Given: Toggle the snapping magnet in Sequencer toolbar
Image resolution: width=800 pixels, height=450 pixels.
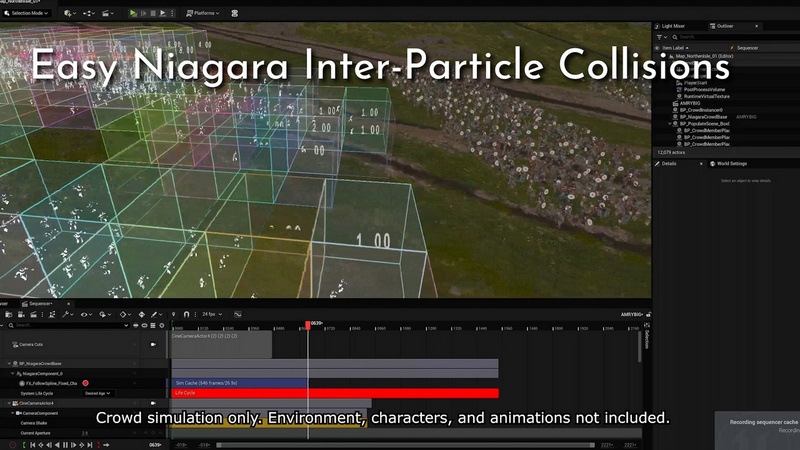Looking at the screenshot, I should (187, 314).
